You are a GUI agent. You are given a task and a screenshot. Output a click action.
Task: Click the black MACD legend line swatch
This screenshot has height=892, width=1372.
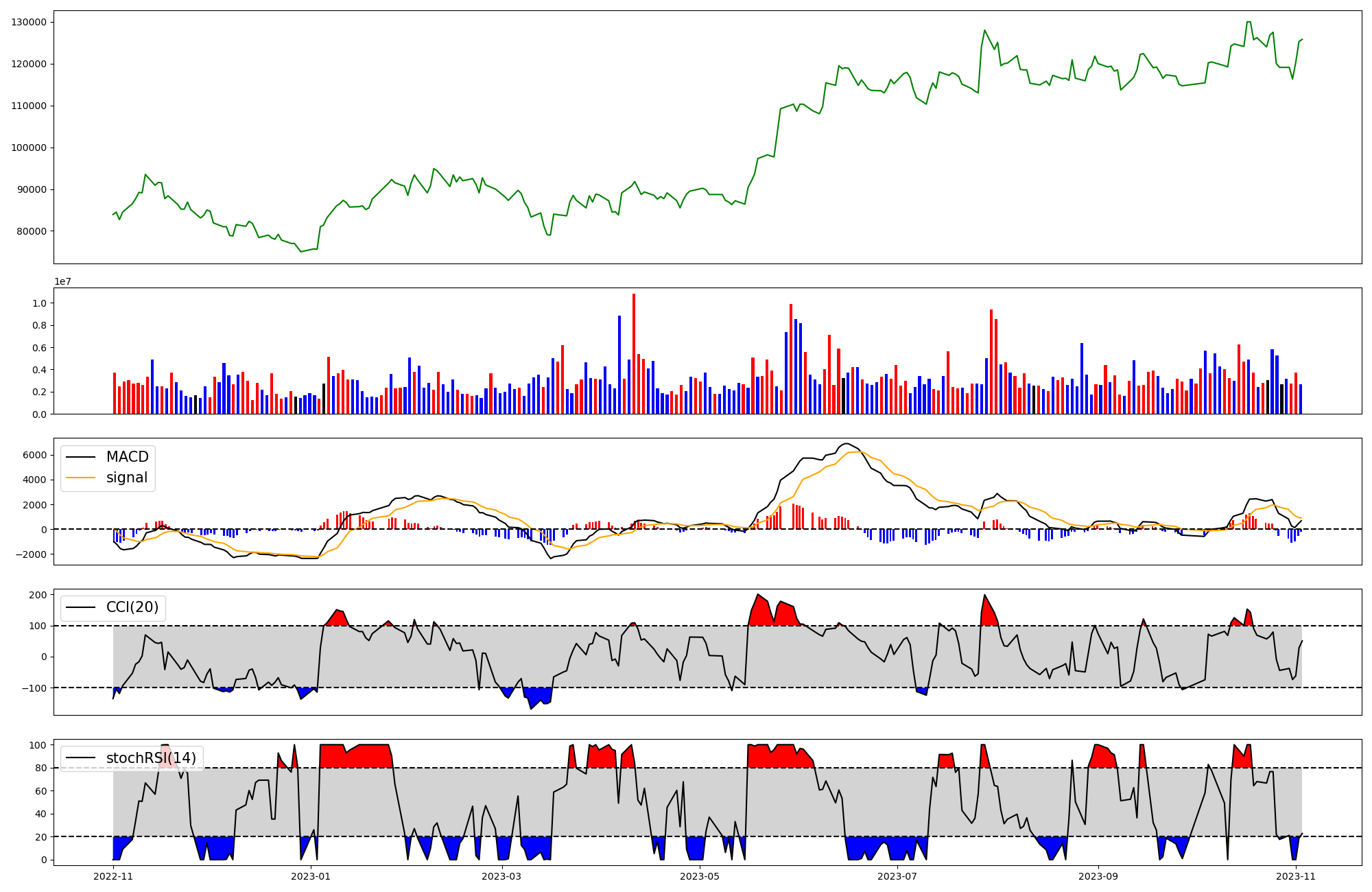[82, 458]
